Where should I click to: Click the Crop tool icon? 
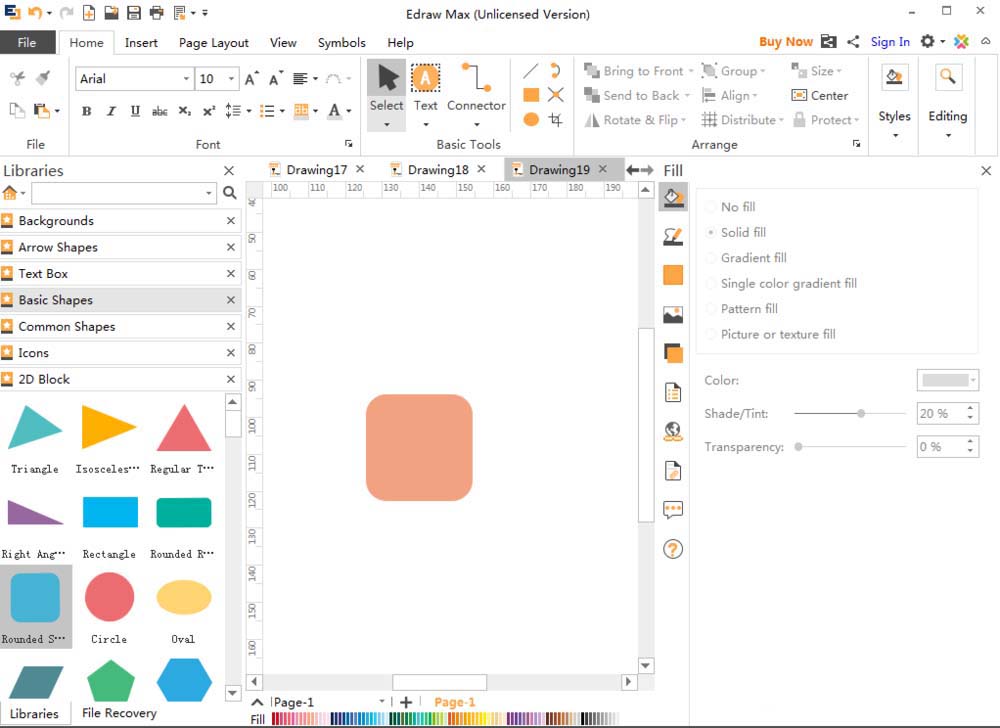click(556, 120)
